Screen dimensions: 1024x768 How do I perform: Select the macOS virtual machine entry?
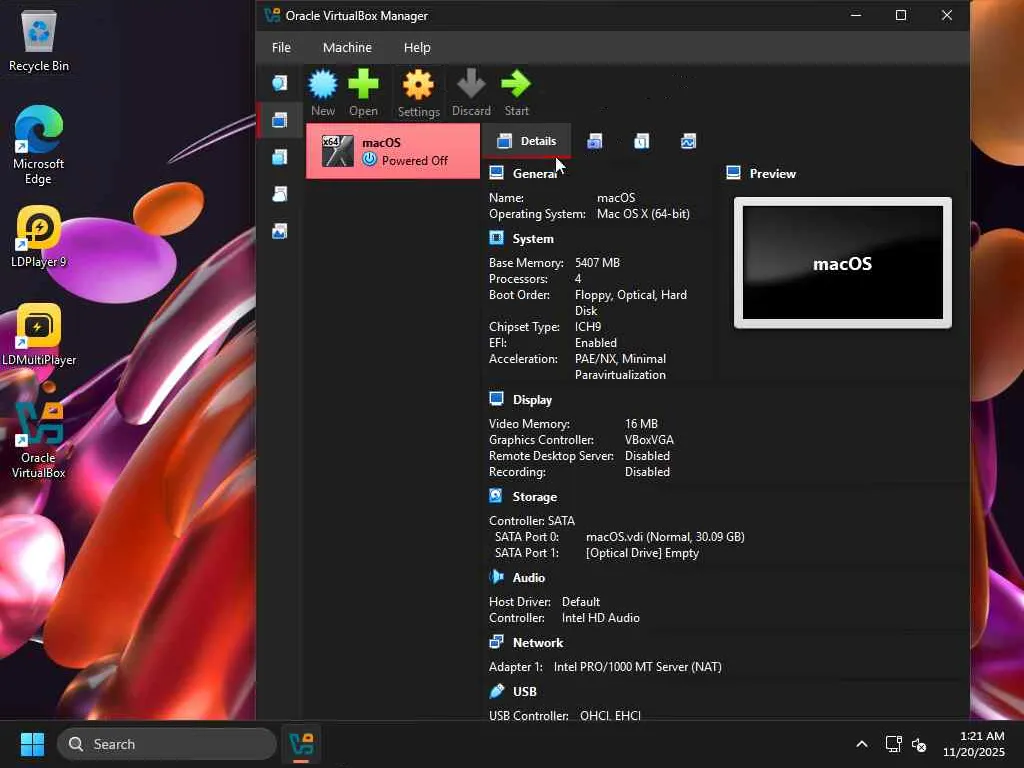click(x=392, y=152)
